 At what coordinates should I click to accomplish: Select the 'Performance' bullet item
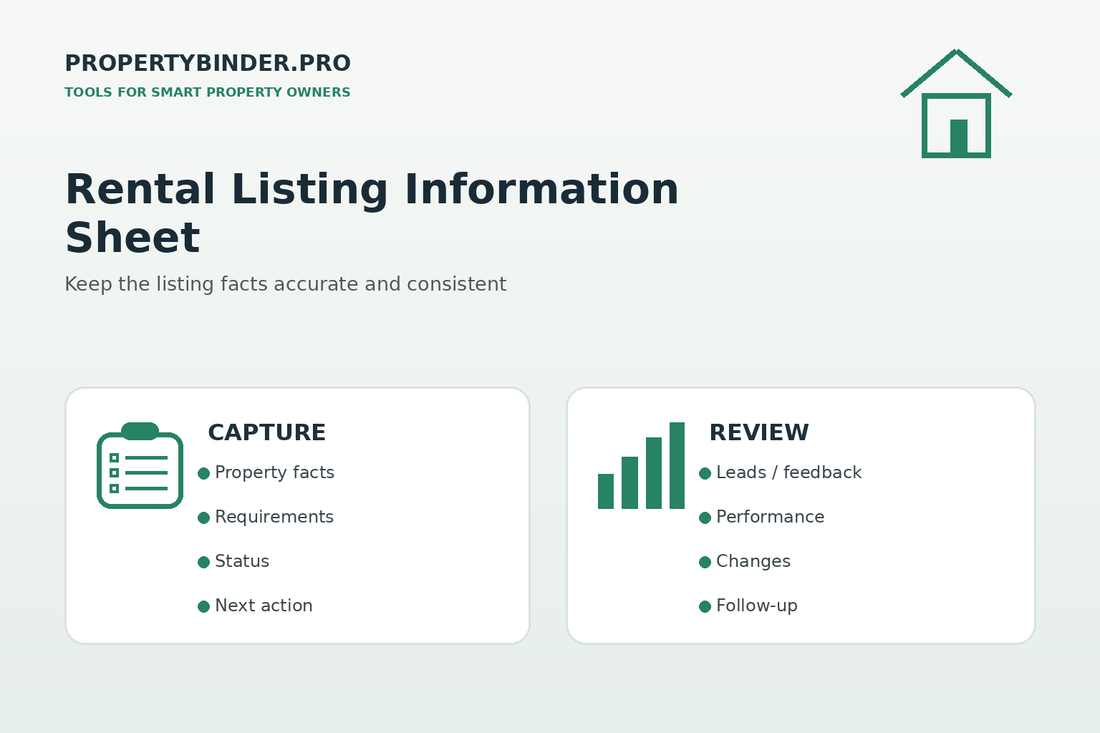coord(762,517)
